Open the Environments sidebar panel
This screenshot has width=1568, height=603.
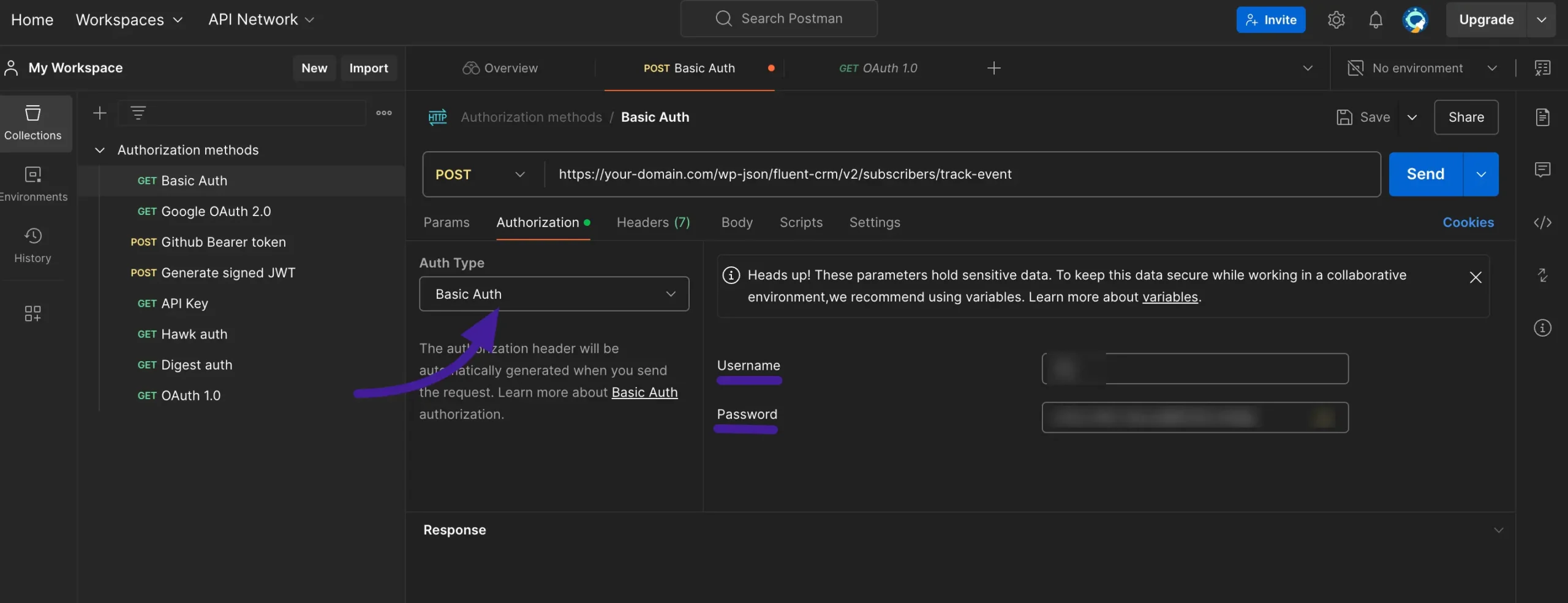33,184
